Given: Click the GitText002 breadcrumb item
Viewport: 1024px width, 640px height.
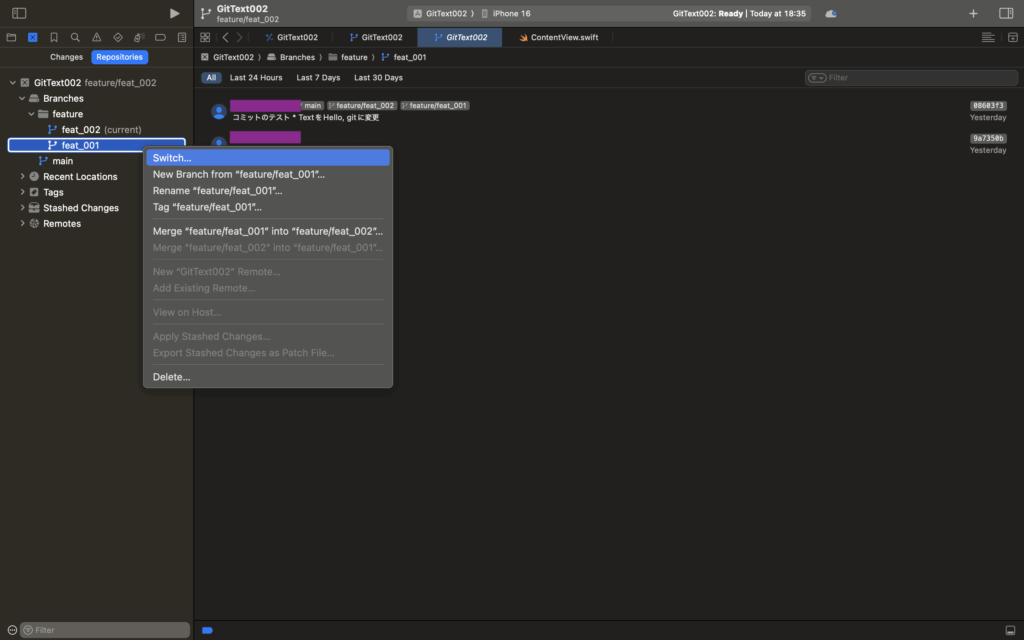Looking at the screenshot, I should point(227,57).
